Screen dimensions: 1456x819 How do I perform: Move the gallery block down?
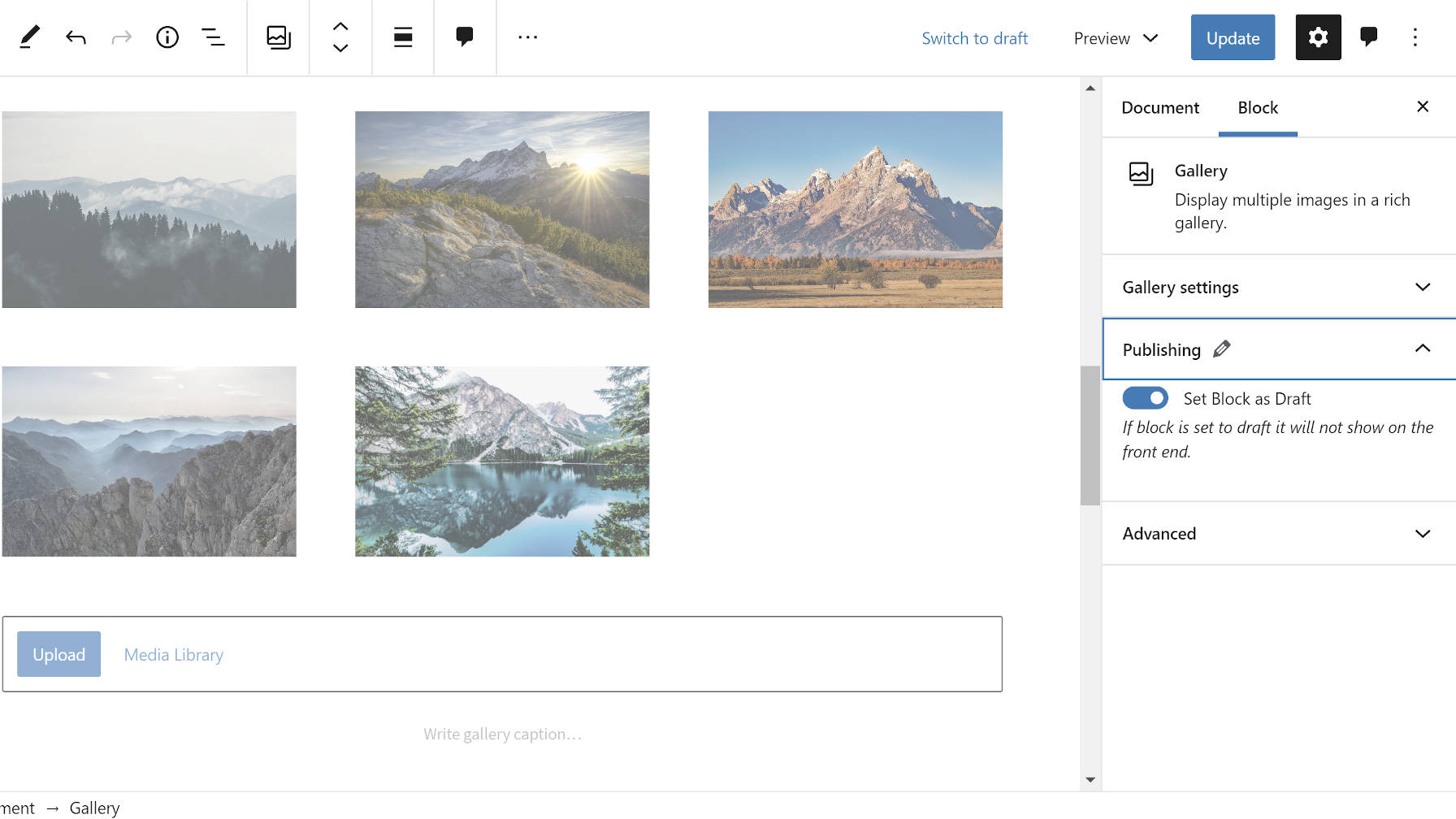pyautogui.click(x=340, y=49)
